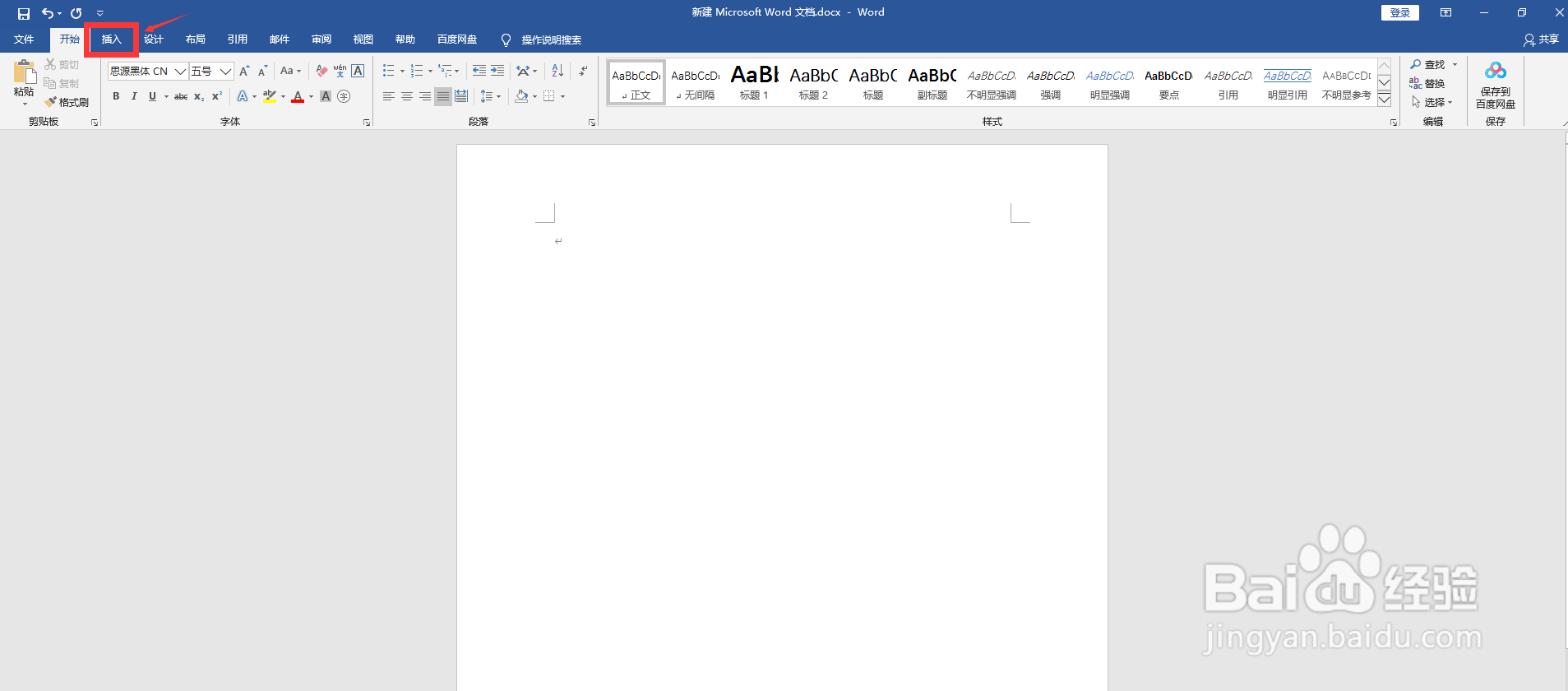The height and width of the screenshot is (691, 1568).
Task: Select the Format Painter (格式刷)
Action: [67, 102]
